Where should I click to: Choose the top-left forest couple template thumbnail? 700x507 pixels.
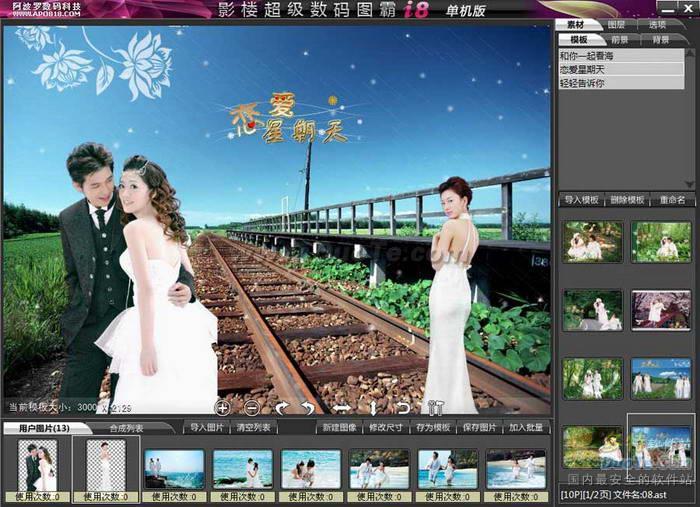tap(592, 242)
